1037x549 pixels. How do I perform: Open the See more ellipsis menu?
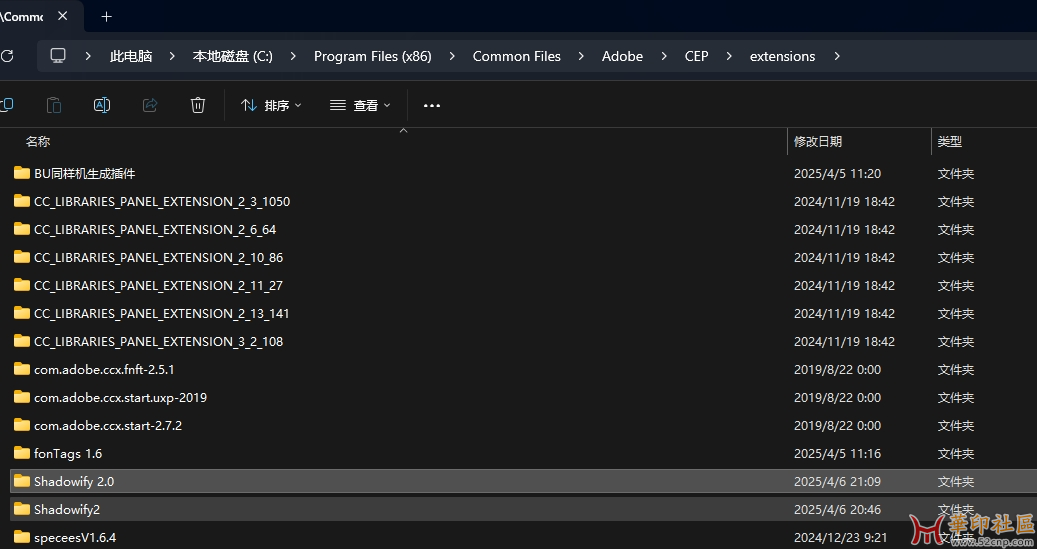click(x=432, y=105)
